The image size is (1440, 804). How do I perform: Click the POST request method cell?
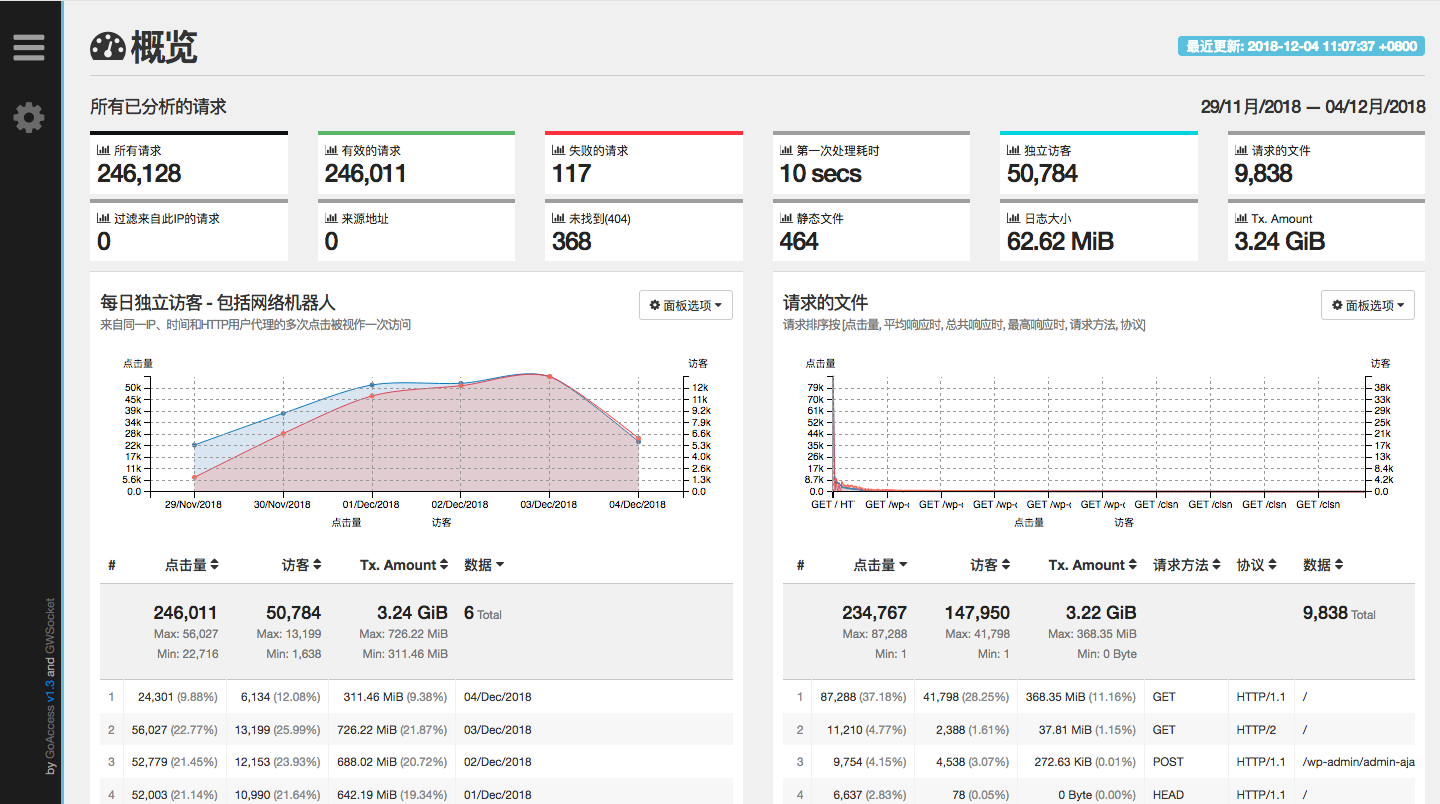tap(1186, 762)
